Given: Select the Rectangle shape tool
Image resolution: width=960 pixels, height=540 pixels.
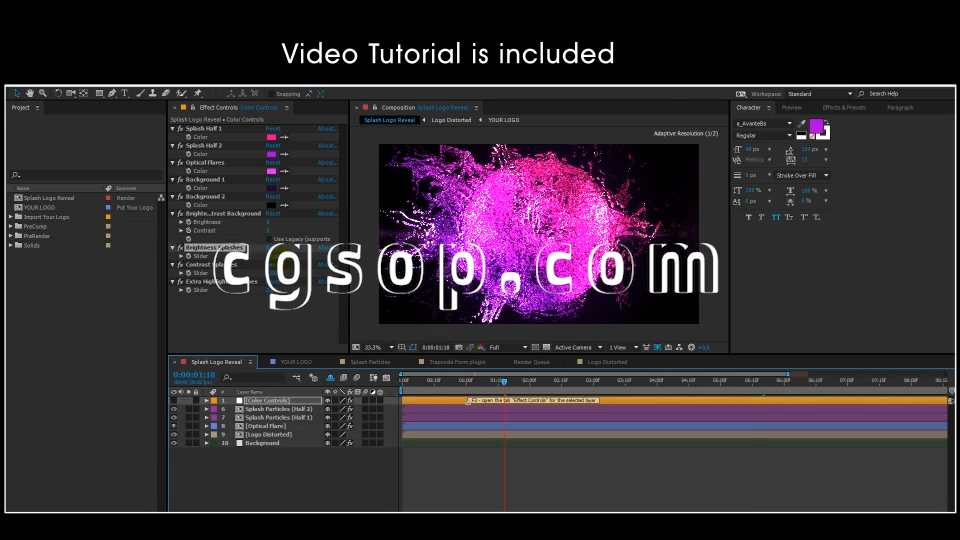Looking at the screenshot, I should coord(99,93).
